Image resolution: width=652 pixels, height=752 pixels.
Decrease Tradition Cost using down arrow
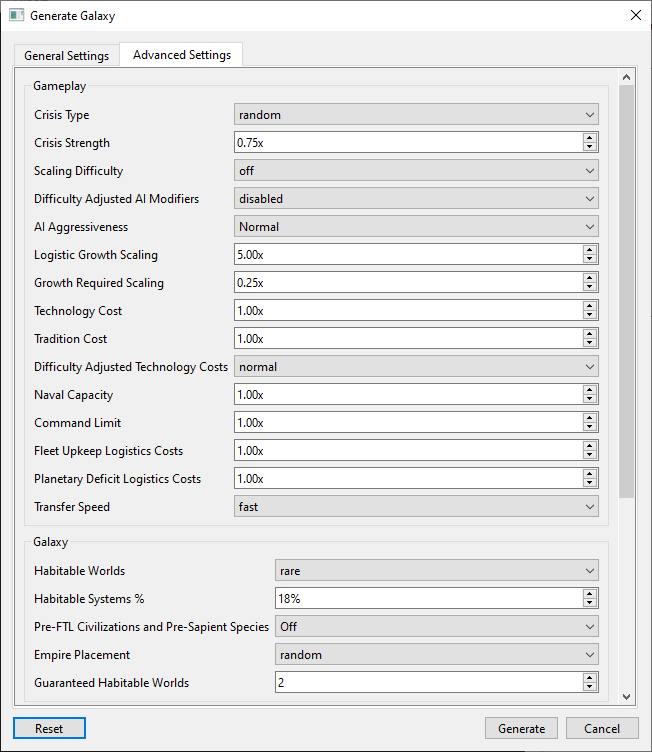tap(590, 343)
